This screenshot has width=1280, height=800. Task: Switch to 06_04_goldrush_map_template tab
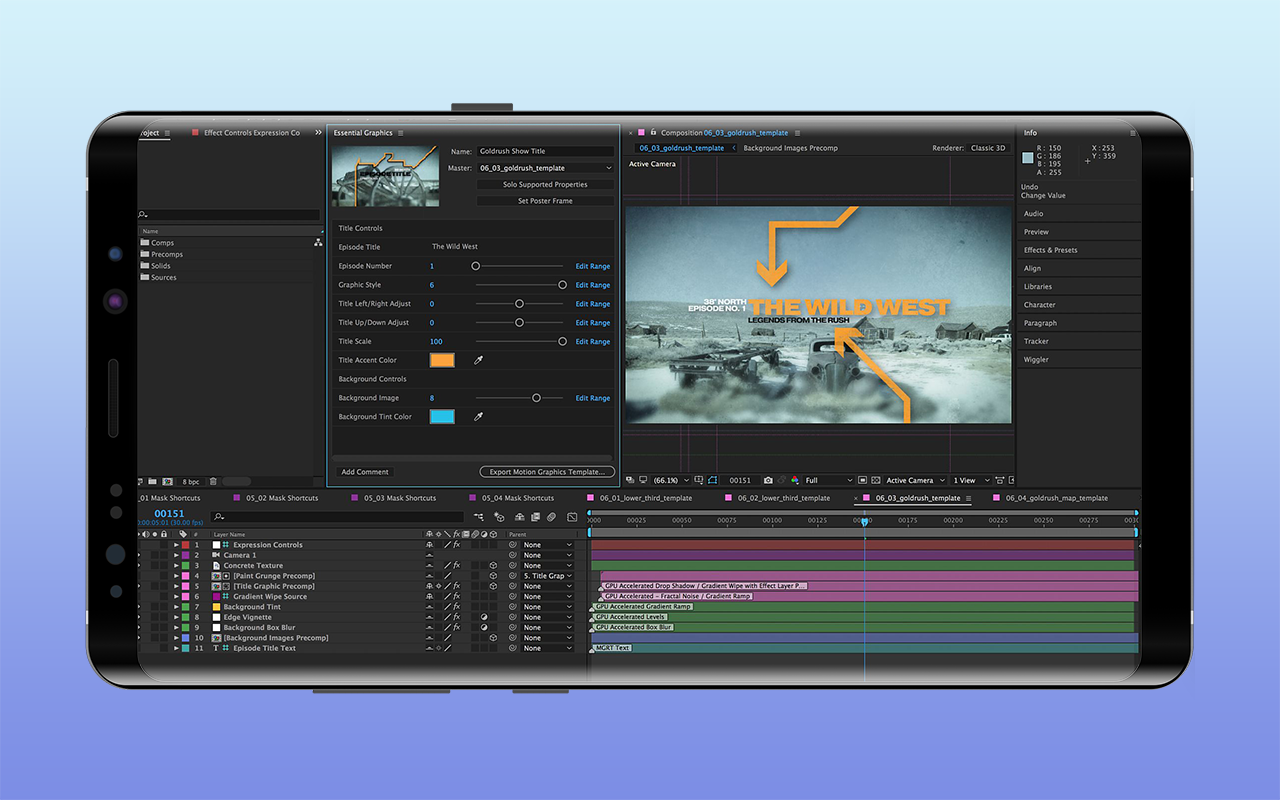[x=1057, y=498]
